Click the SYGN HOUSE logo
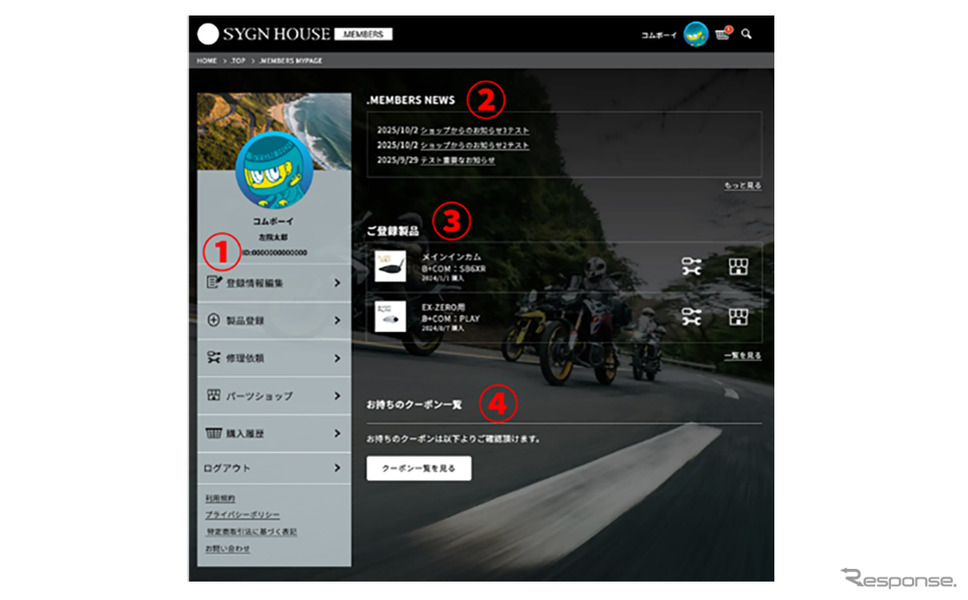Image resolution: width=968 pixels, height=600 pixels. 264,34
